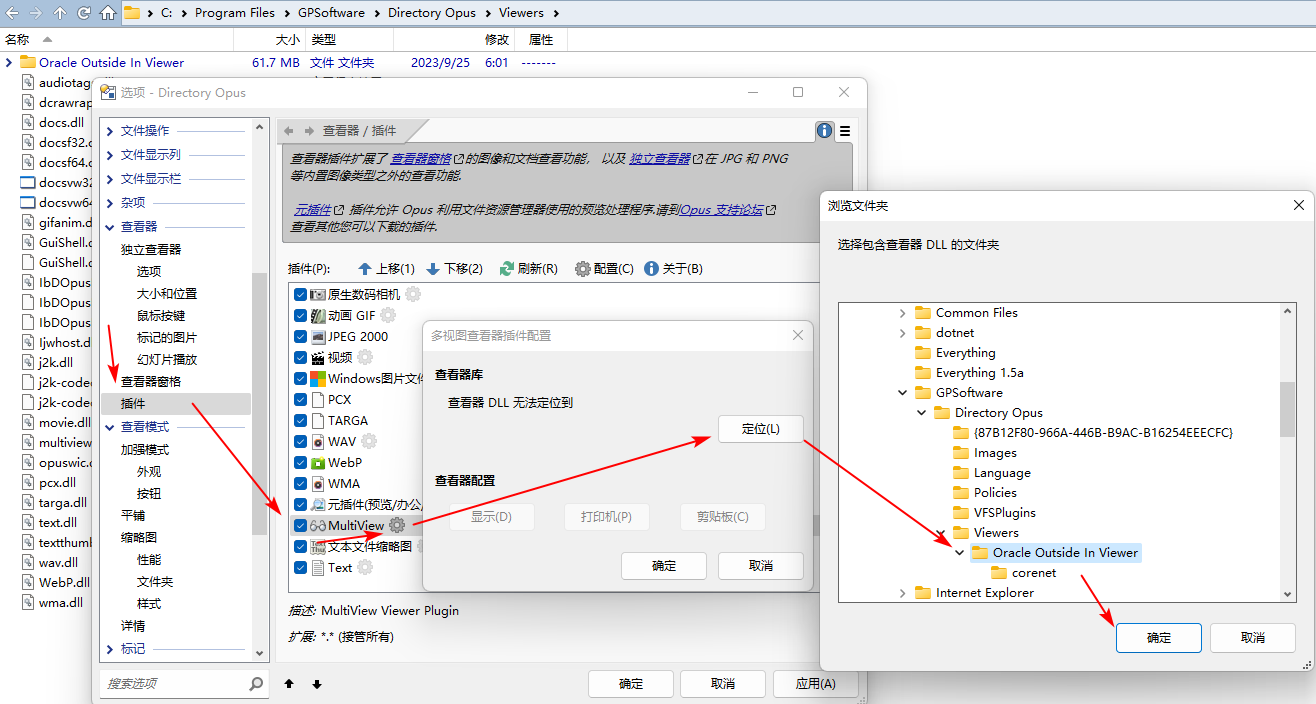1316x704 pixels.
Task: Click 关于(B) about toolbar button
Action: pos(674,269)
